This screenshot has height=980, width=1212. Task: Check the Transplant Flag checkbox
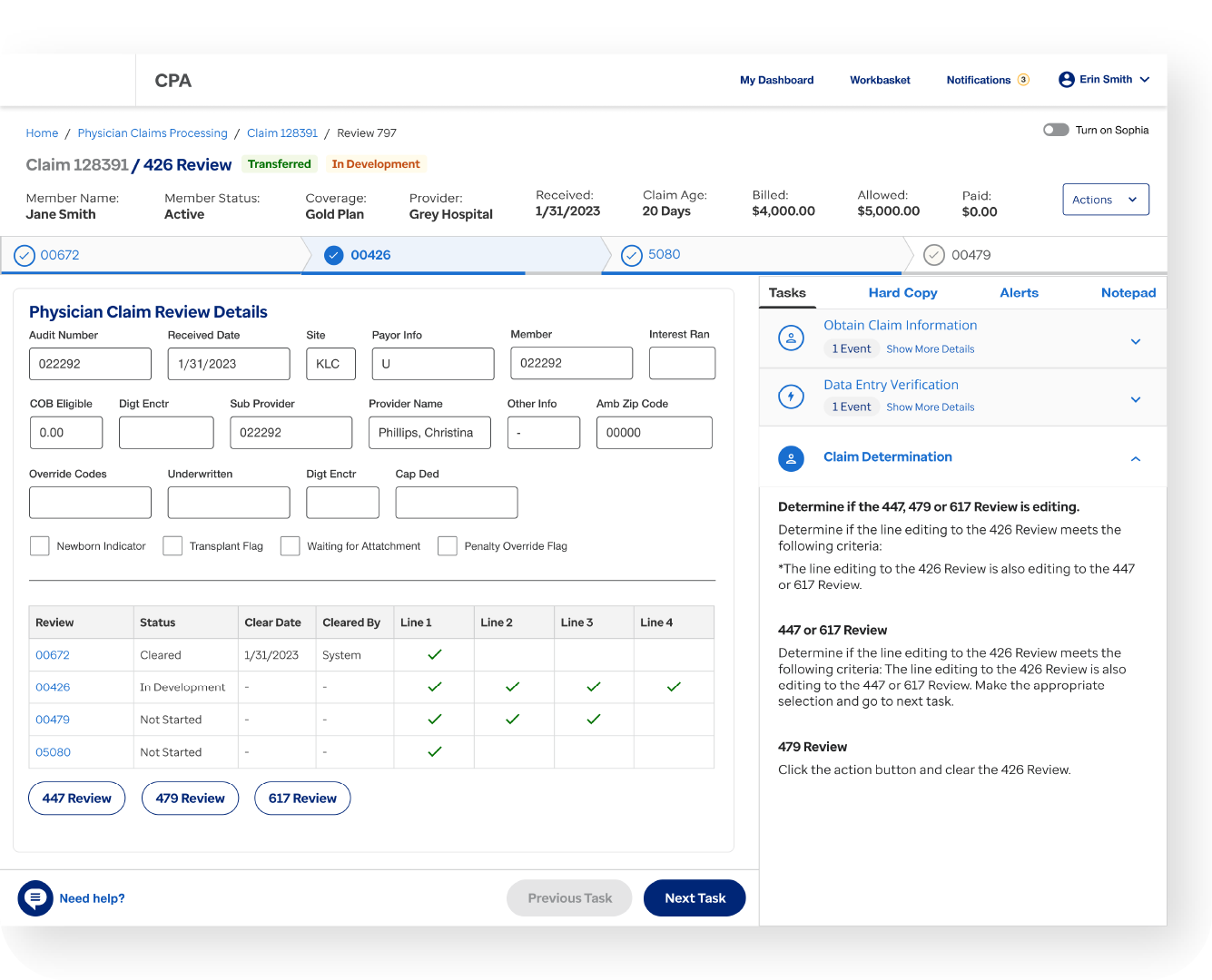click(172, 546)
